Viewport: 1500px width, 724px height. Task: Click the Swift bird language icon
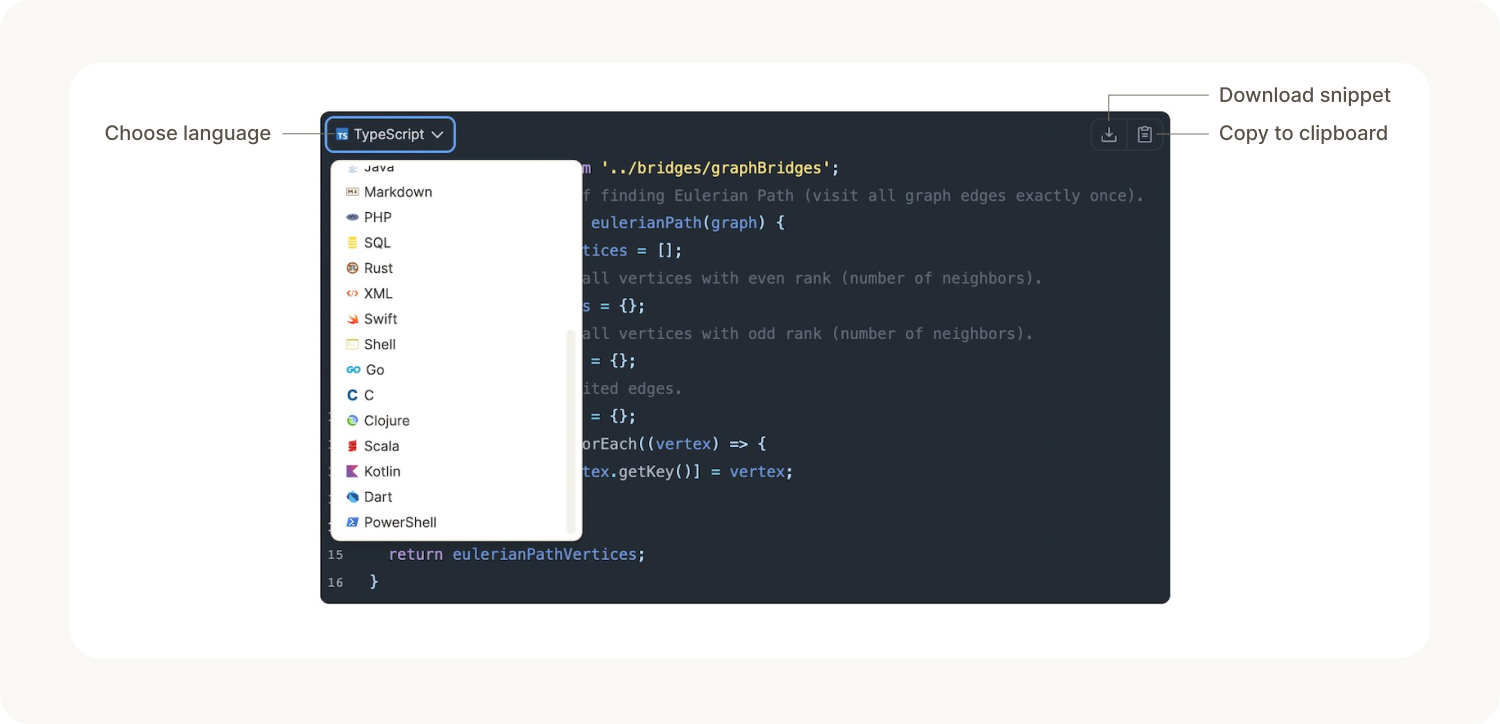coord(354,319)
